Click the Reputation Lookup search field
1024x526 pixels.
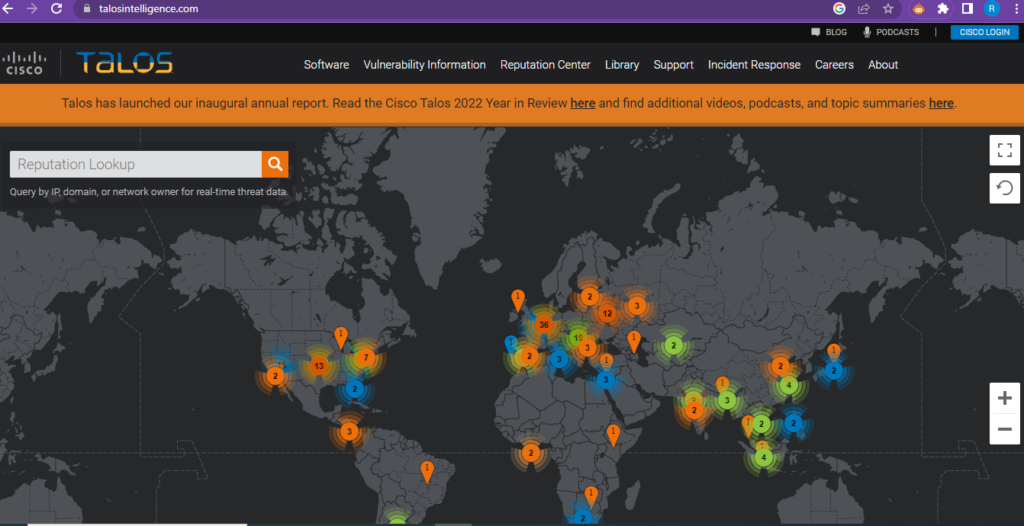point(136,164)
